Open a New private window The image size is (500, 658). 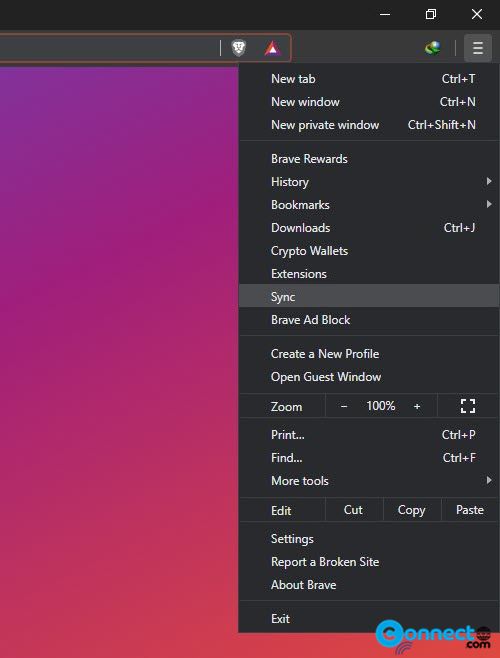point(369,125)
